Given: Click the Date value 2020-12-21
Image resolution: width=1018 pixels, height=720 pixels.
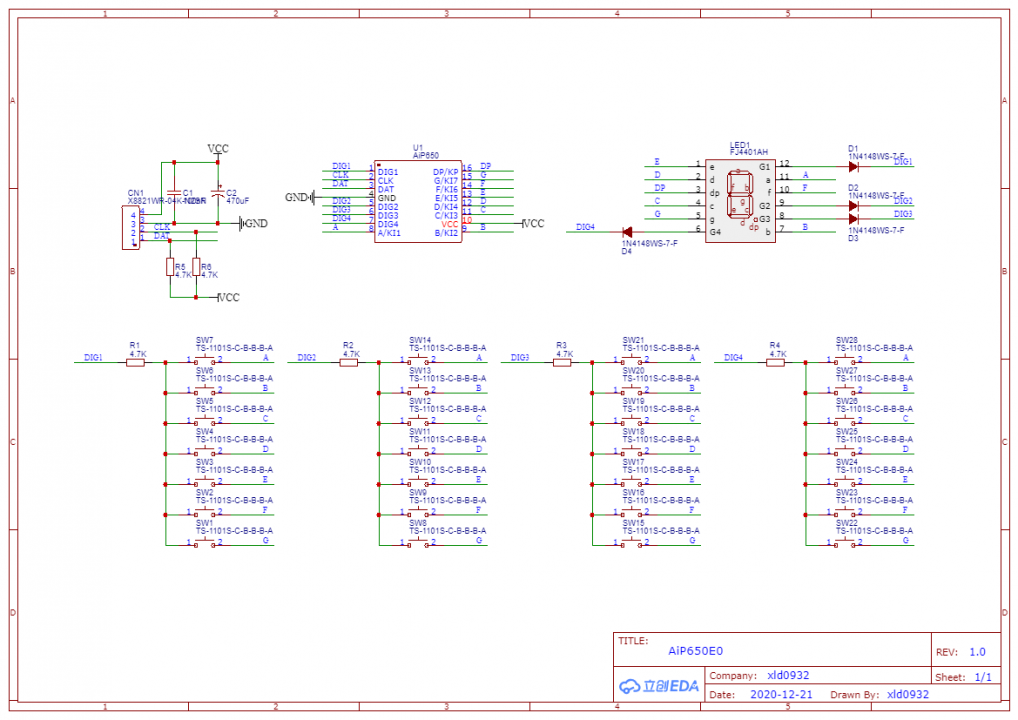Looking at the screenshot, I should point(781,694).
